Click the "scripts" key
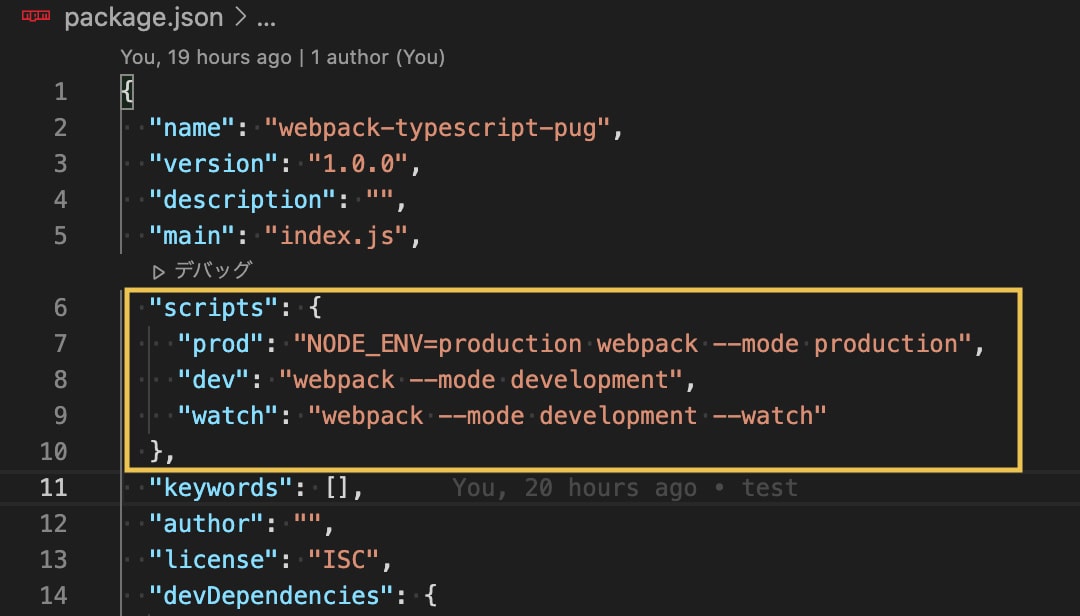The image size is (1080, 616). [x=214, y=307]
